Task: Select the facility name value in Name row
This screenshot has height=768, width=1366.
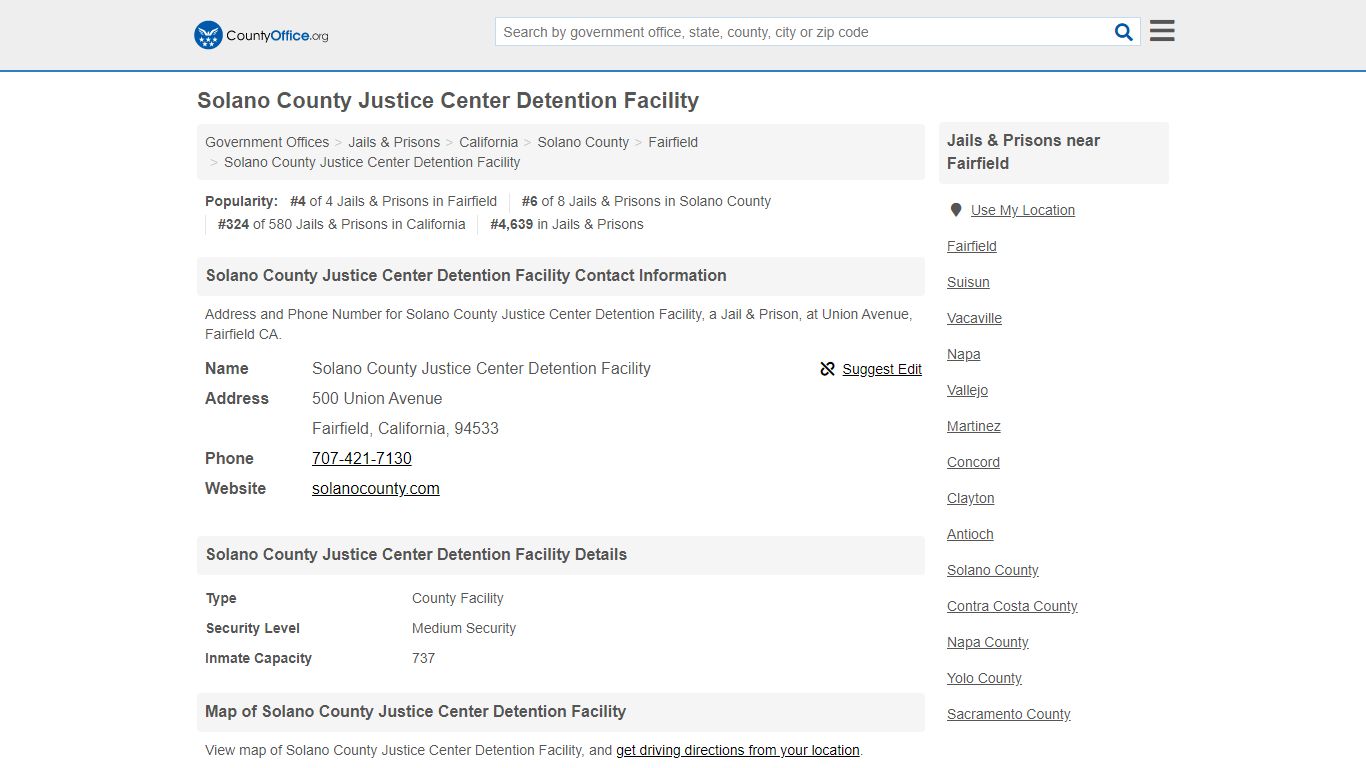Action: tap(481, 368)
